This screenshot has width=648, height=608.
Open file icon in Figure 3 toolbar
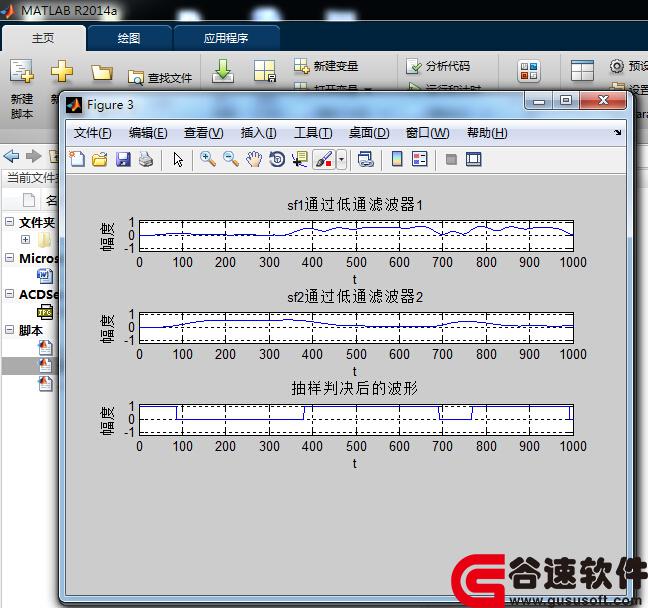pos(100,159)
